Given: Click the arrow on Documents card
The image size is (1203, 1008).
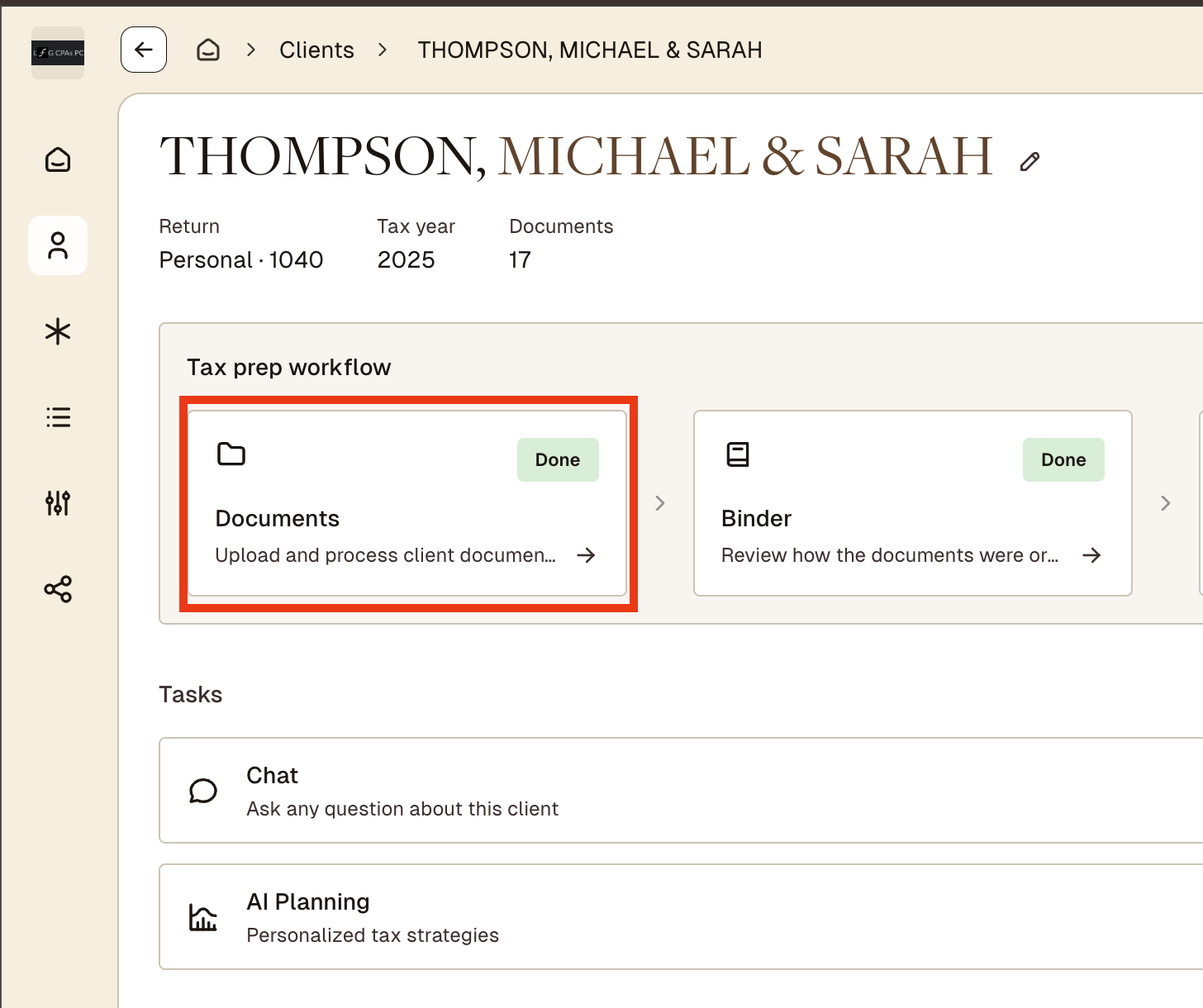Looking at the screenshot, I should coord(586,555).
